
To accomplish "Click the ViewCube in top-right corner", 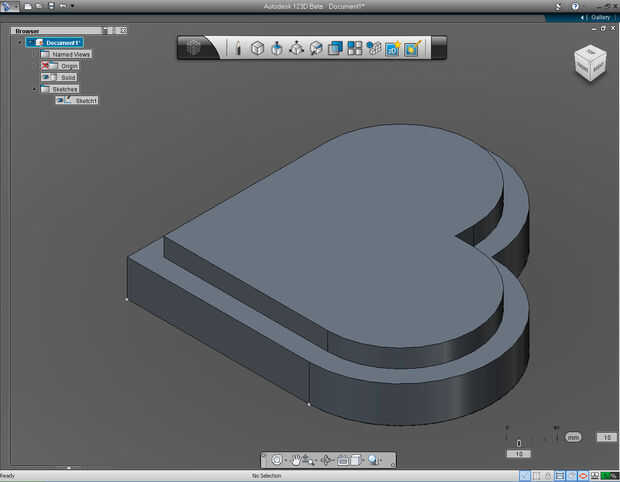I will 589,64.
